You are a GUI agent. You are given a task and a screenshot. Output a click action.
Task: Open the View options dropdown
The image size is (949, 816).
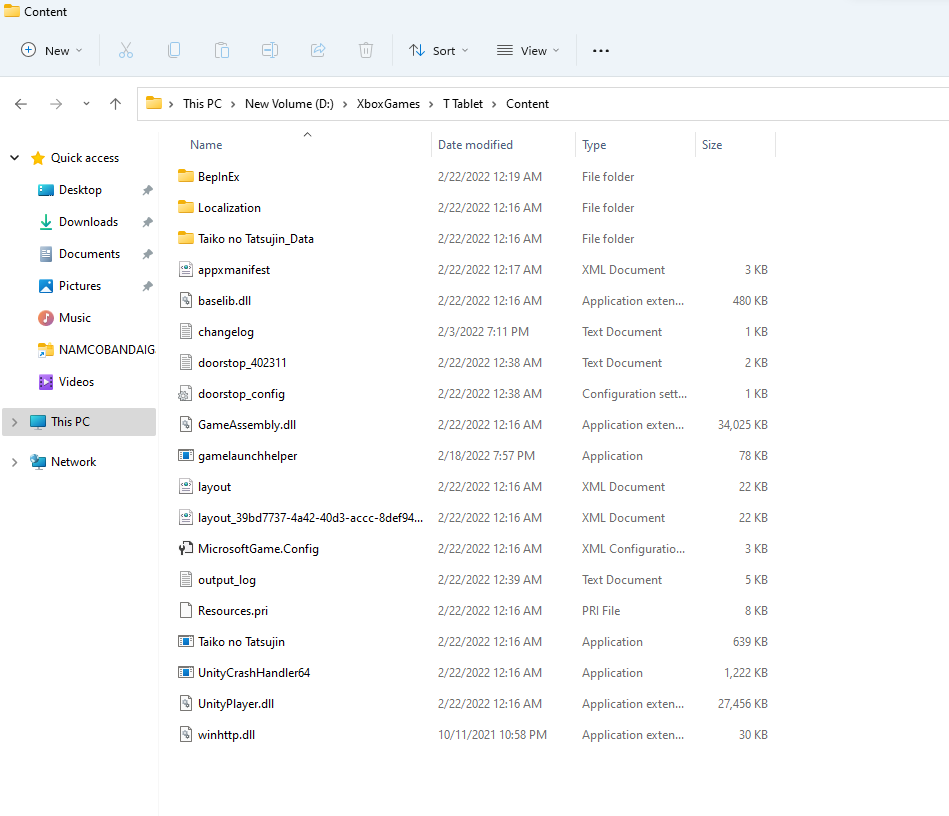coord(527,50)
